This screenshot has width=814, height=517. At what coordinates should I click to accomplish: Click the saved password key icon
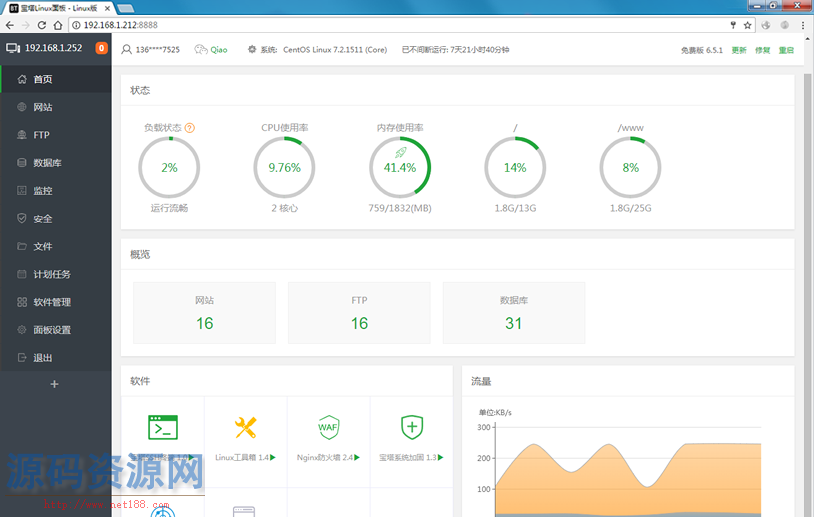point(733,25)
